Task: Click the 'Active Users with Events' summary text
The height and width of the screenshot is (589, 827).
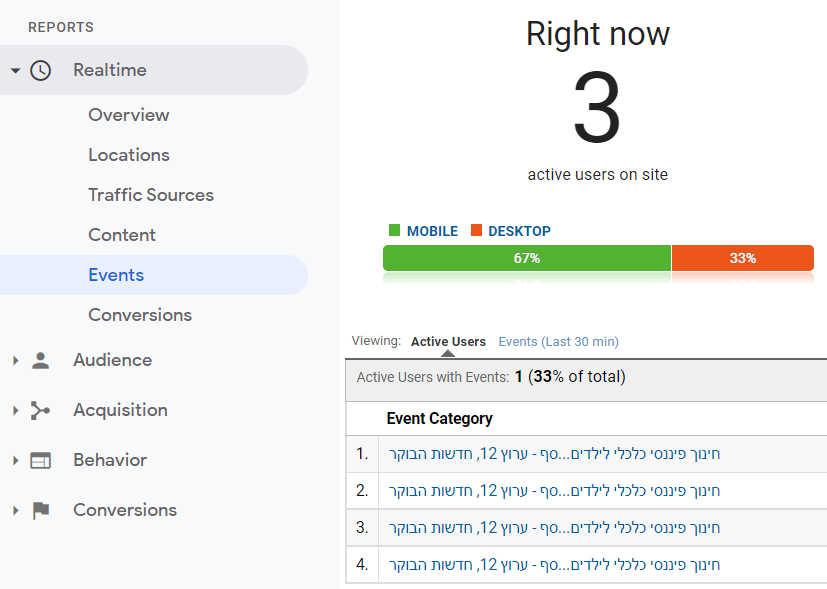Action: click(x=491, y=377)
